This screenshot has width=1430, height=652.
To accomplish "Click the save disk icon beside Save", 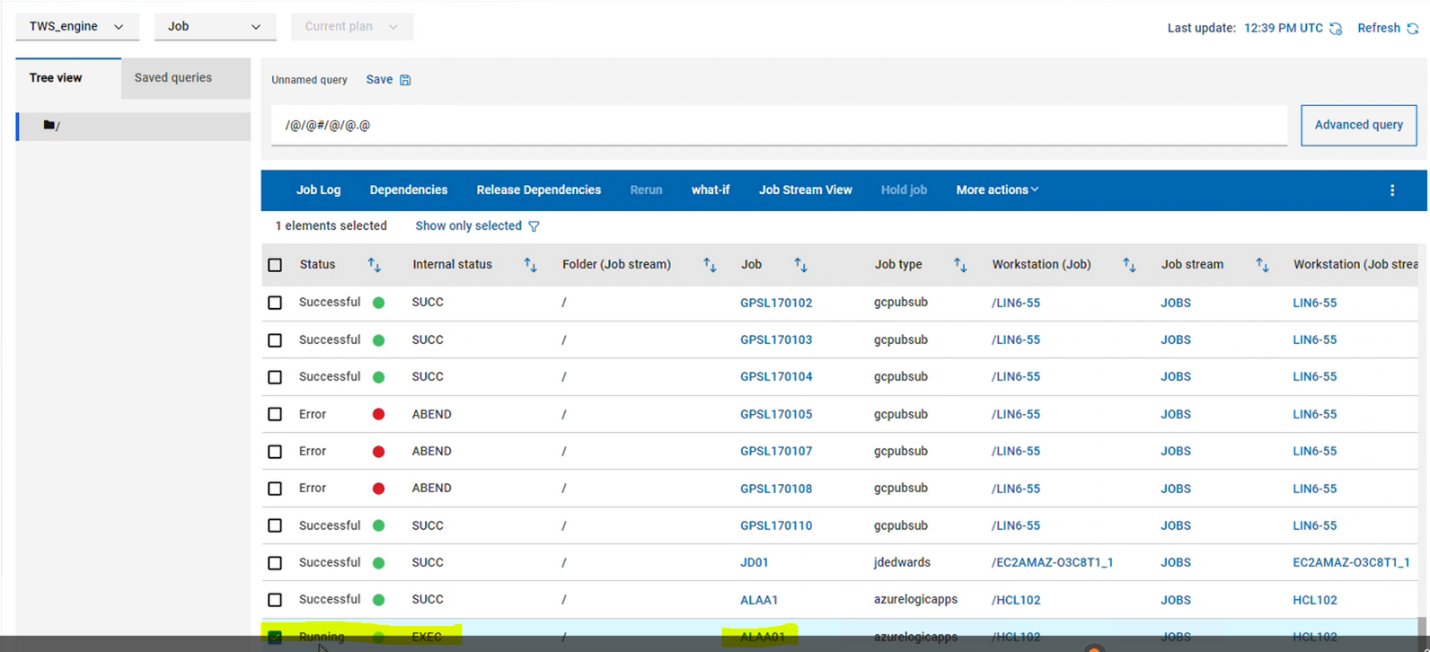I will [x=405, y=80].
